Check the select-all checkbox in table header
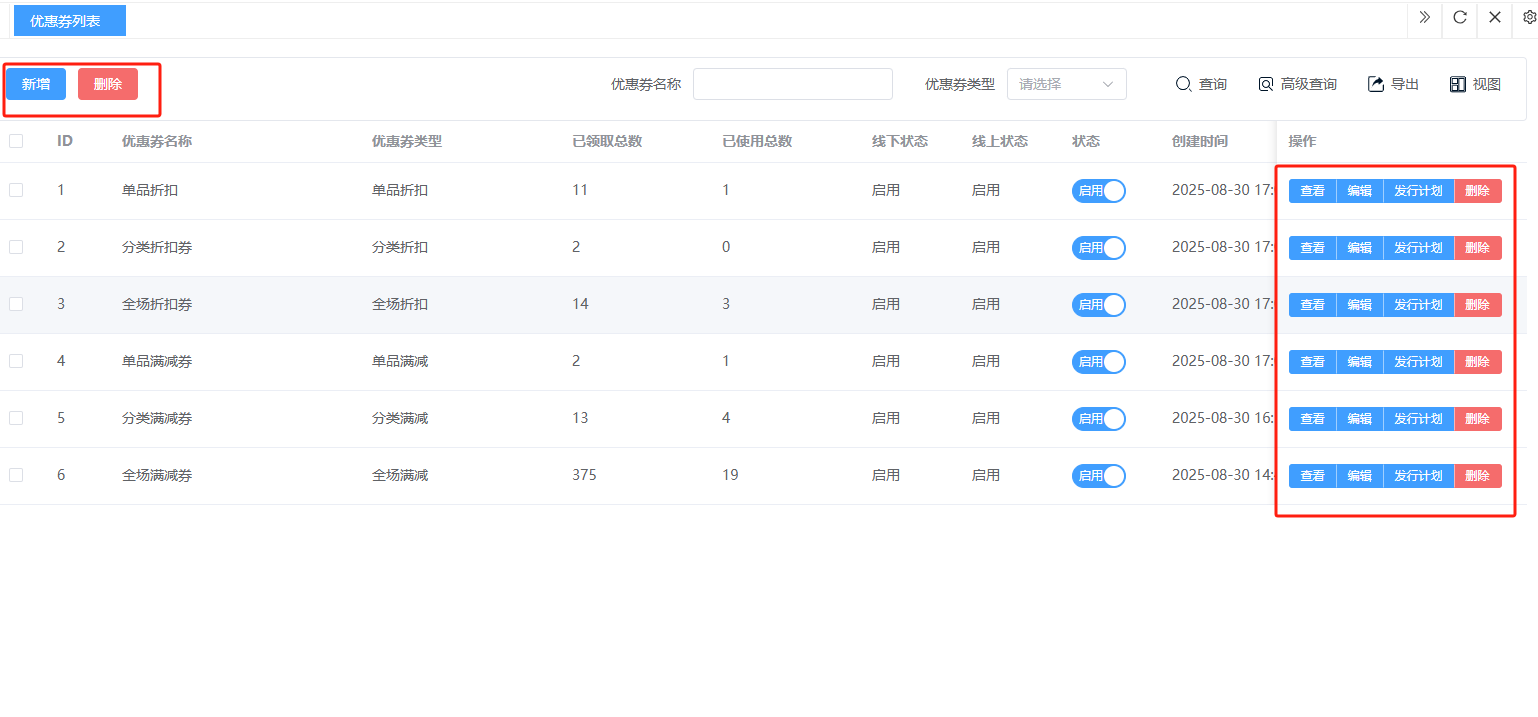This screenshot has width=1538, height=717. pyautogui.click(x=16, y=141)
